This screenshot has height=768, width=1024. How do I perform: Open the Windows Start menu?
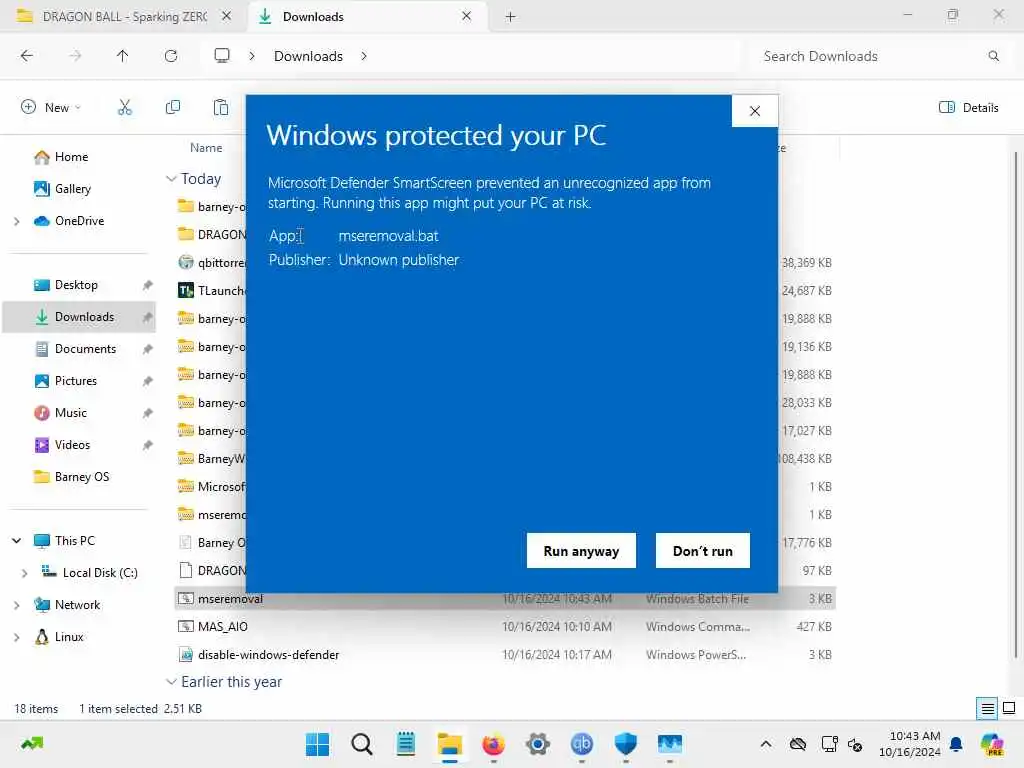click(317, 744)
